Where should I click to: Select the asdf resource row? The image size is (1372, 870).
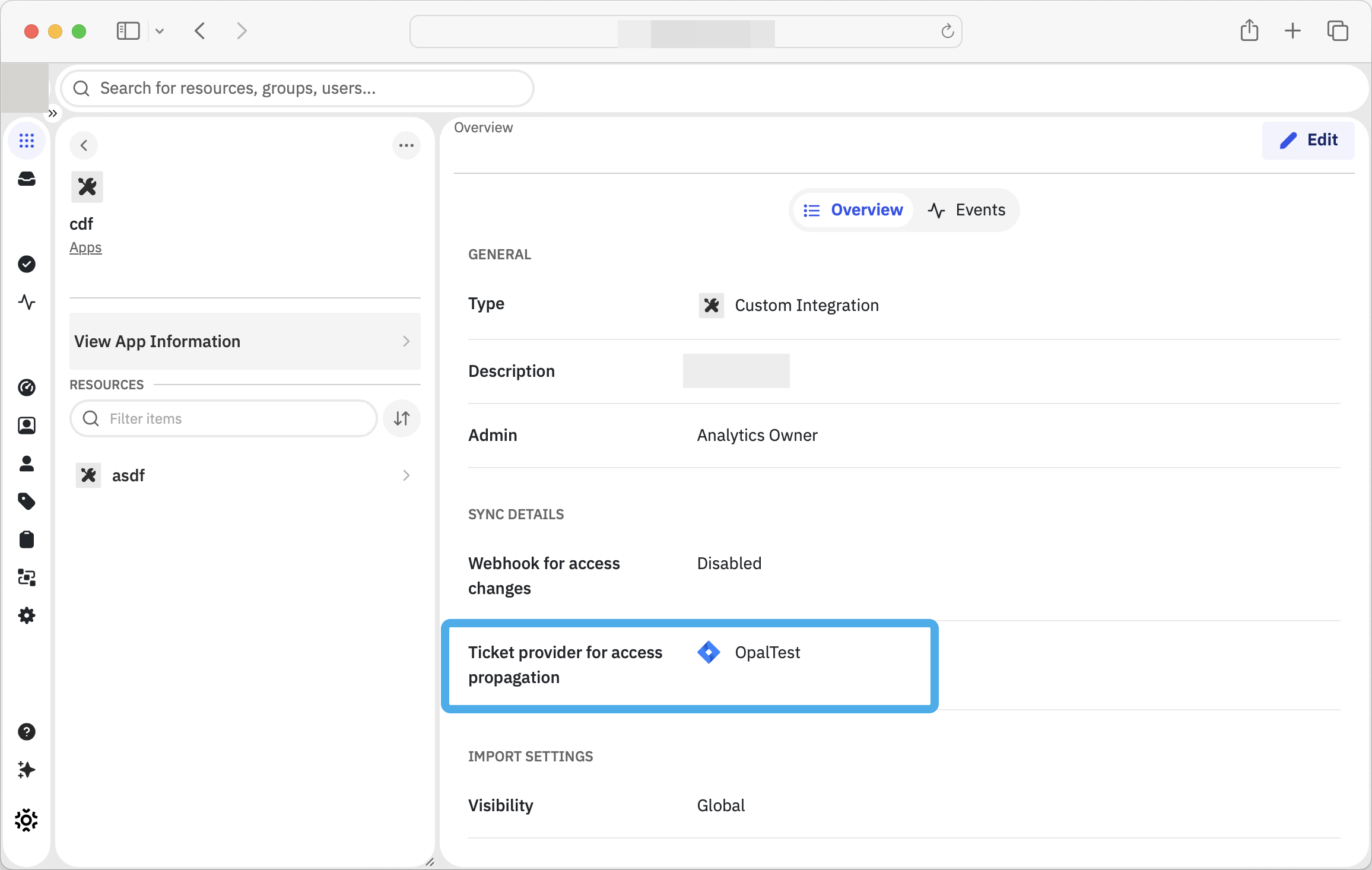click(x=245, y=475)
